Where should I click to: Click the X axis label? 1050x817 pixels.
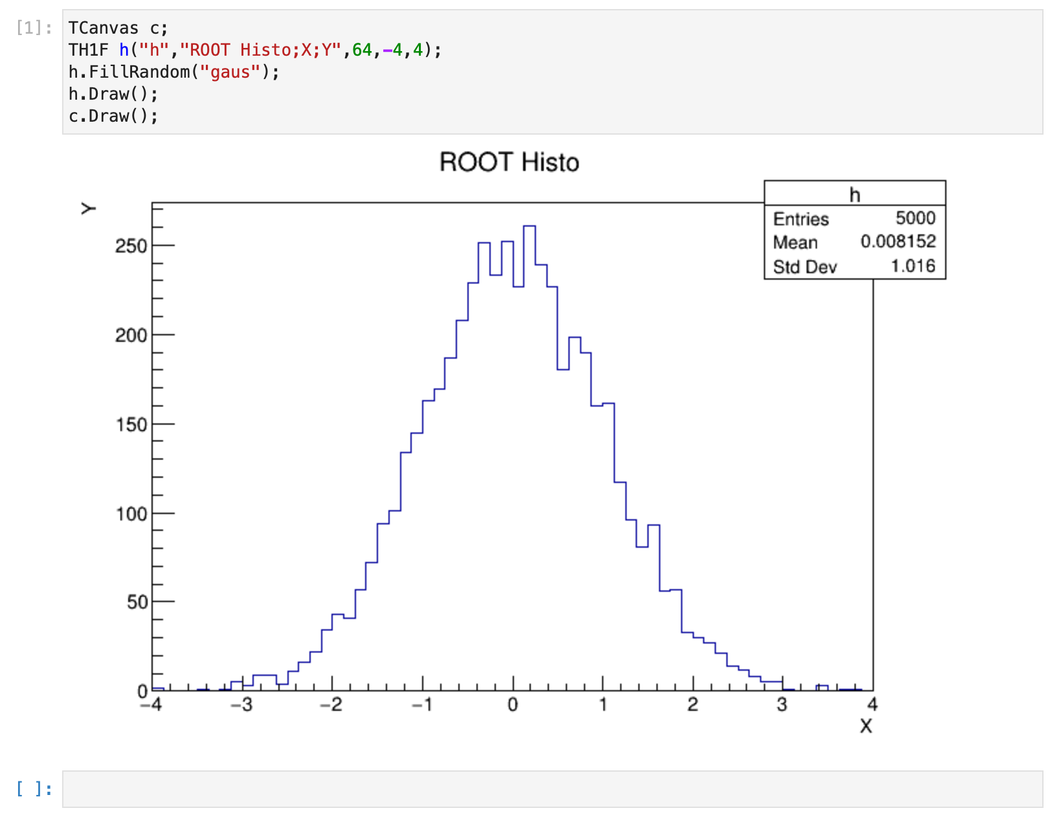click(x=866, y=726)
